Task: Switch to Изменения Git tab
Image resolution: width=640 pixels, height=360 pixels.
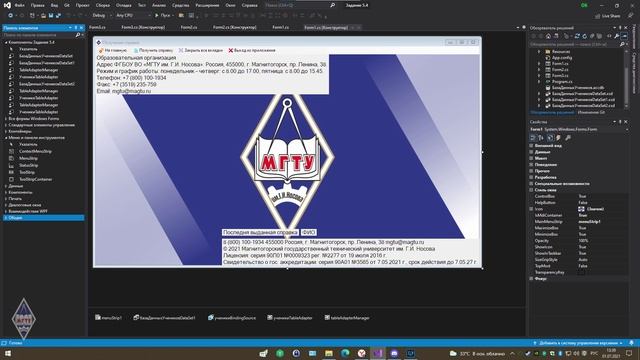Action: click(591, 112)
